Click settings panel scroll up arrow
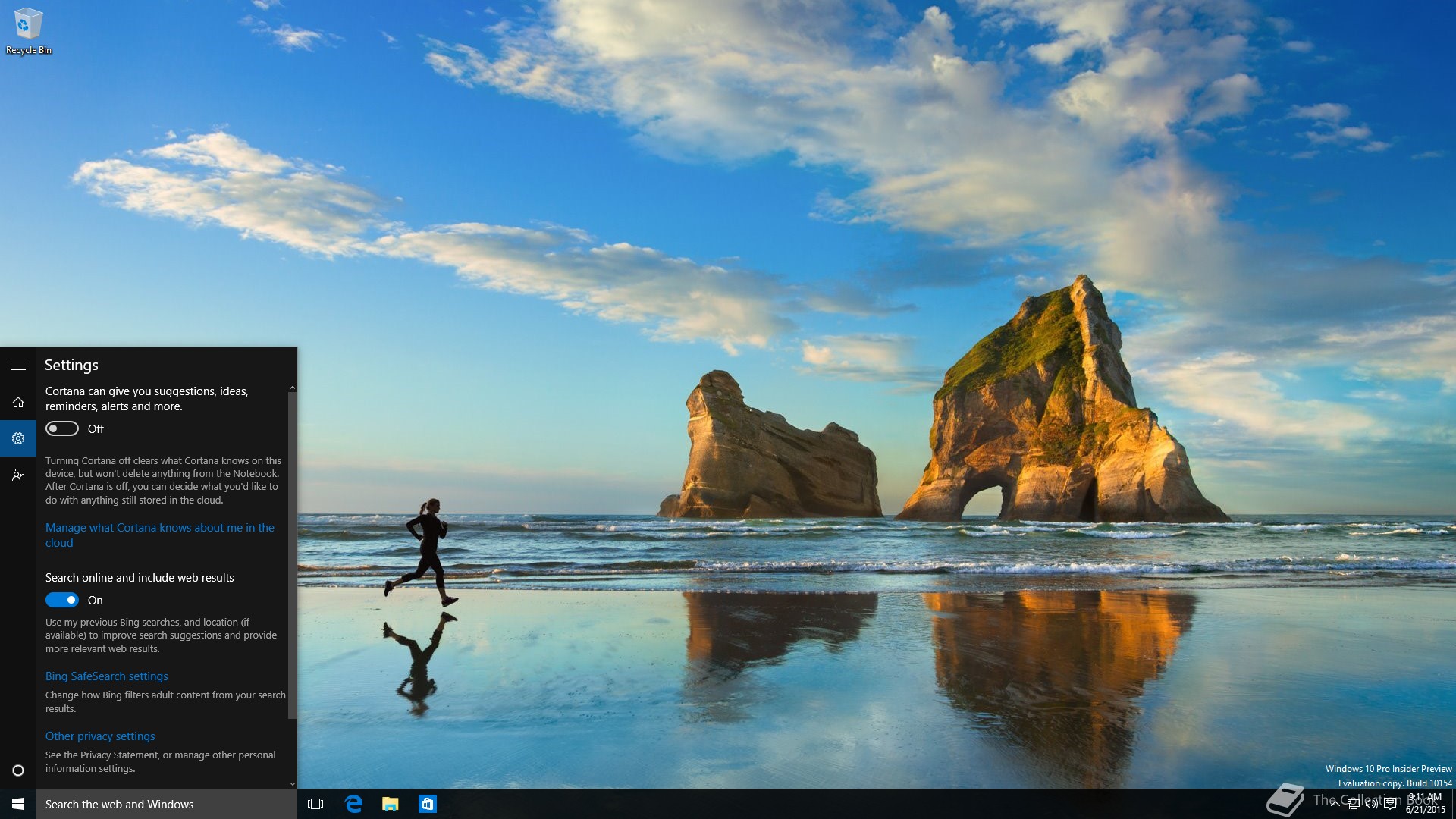 (x=293, y=388)
